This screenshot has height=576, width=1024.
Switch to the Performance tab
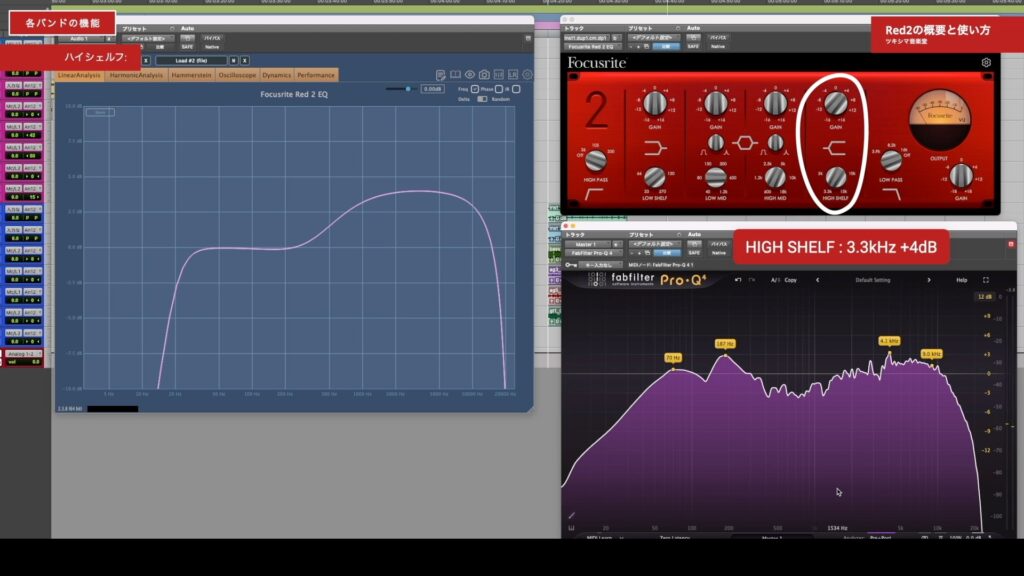pyautogui.click(x=316, y=75)
